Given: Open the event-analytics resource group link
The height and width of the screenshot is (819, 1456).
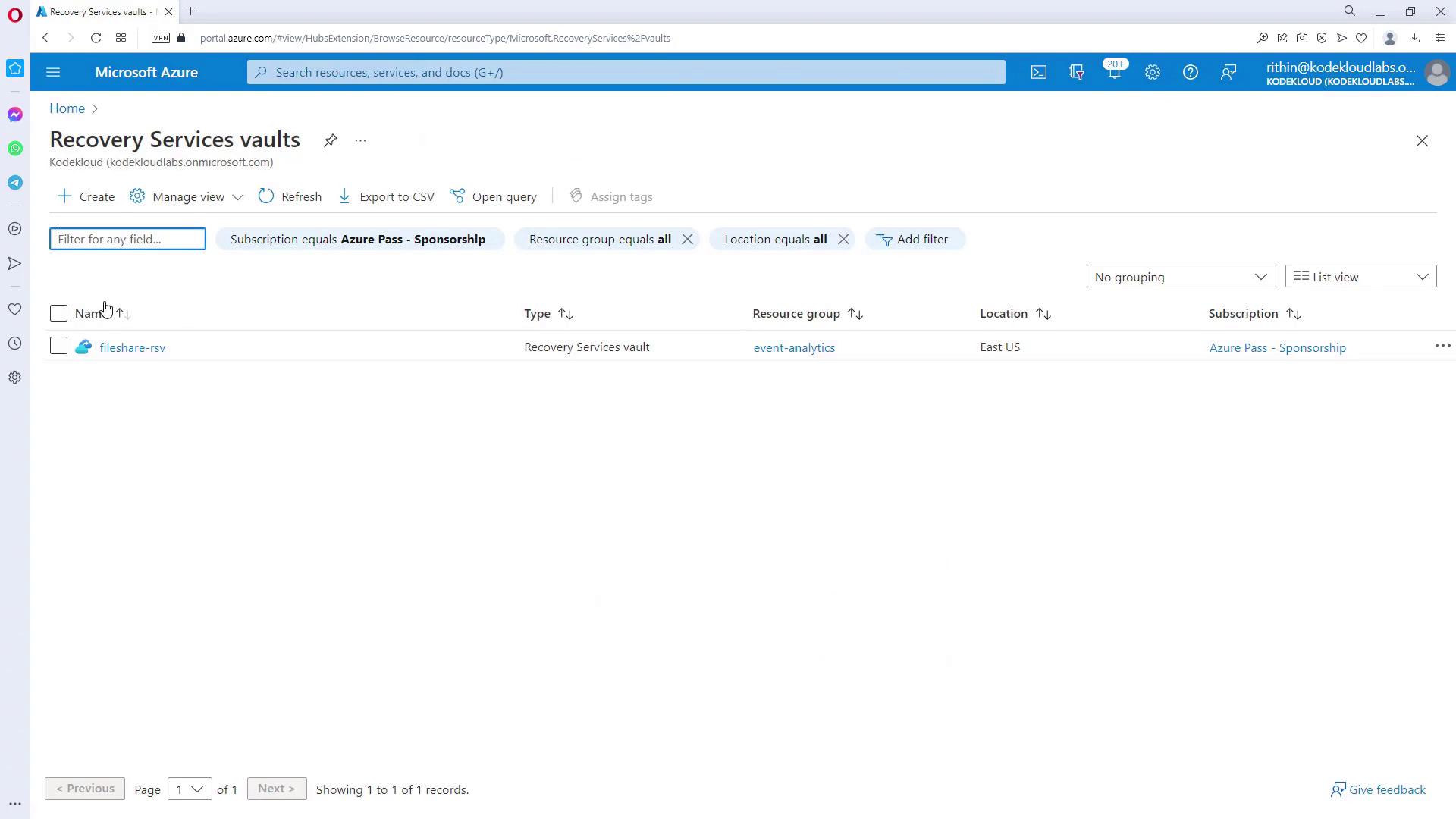Looking at the screenshot, I should (x=793, y=347).
